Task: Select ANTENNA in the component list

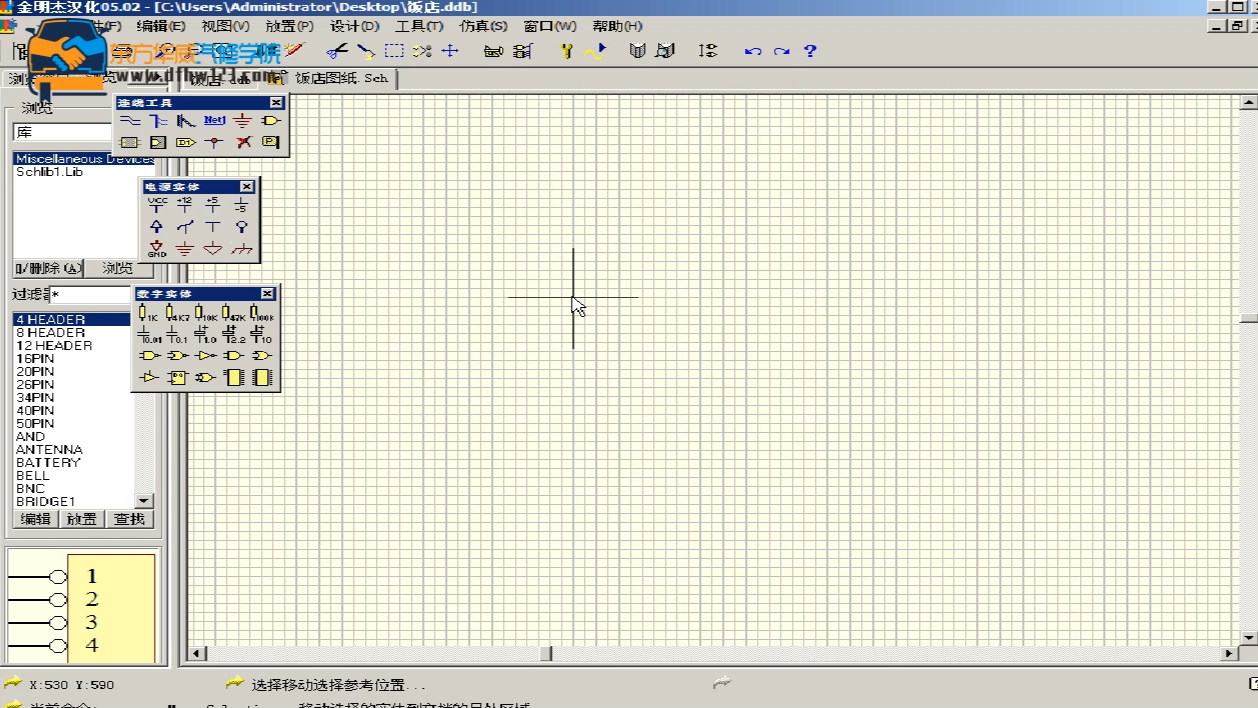Action: [49, 450]
